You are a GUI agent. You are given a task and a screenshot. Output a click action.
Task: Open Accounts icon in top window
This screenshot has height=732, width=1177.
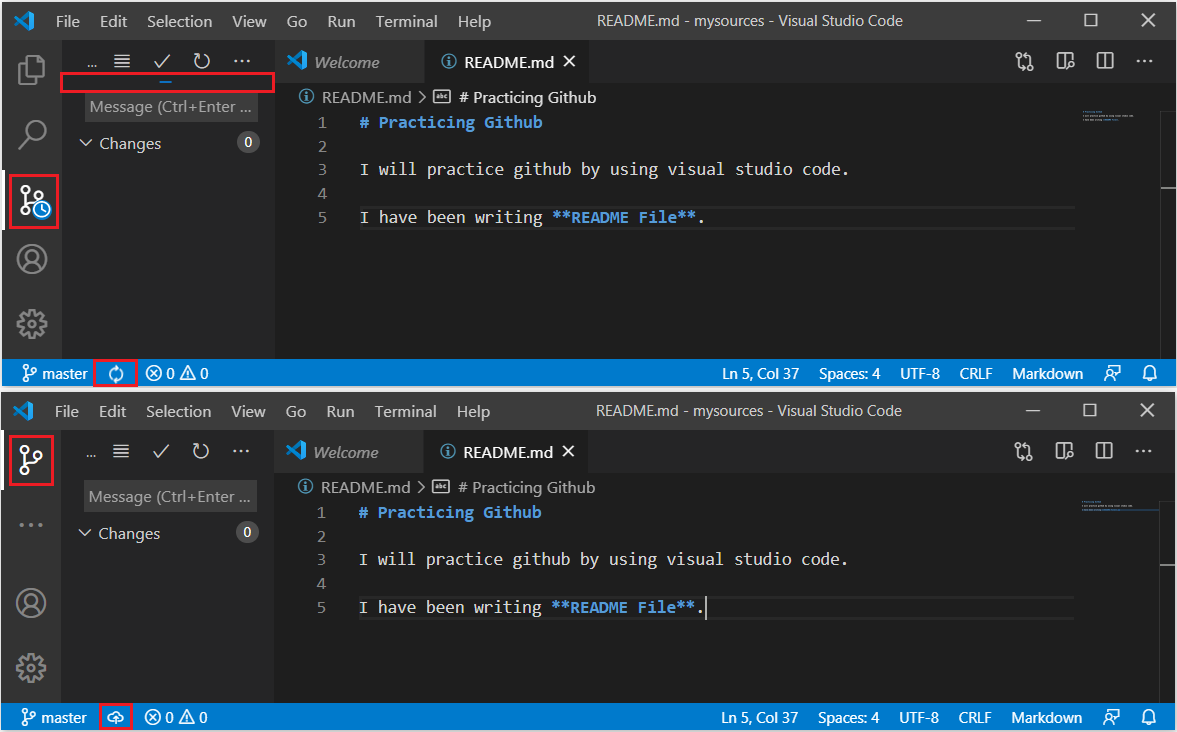pyautogui.click(x=32, y=260)
